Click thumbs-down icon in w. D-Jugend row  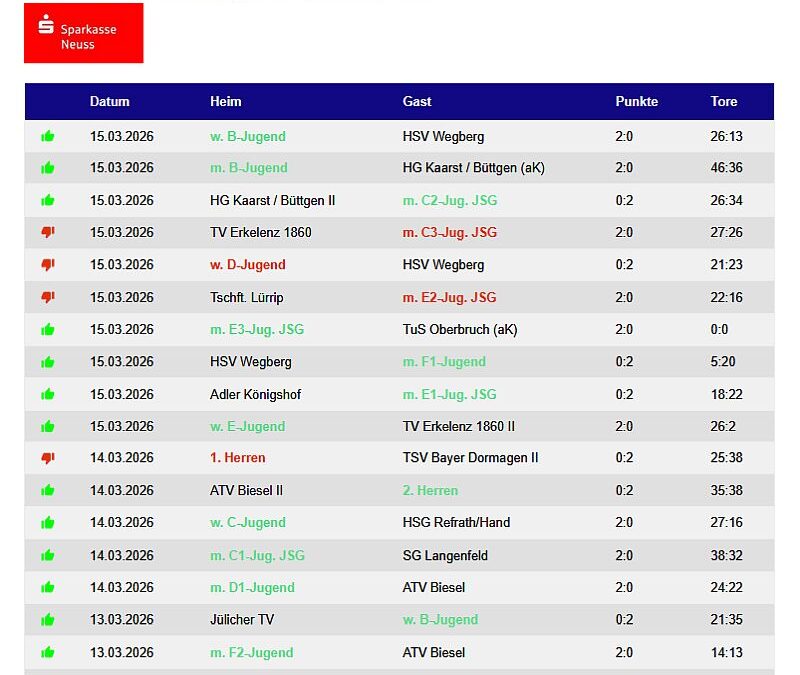point(47,265)
